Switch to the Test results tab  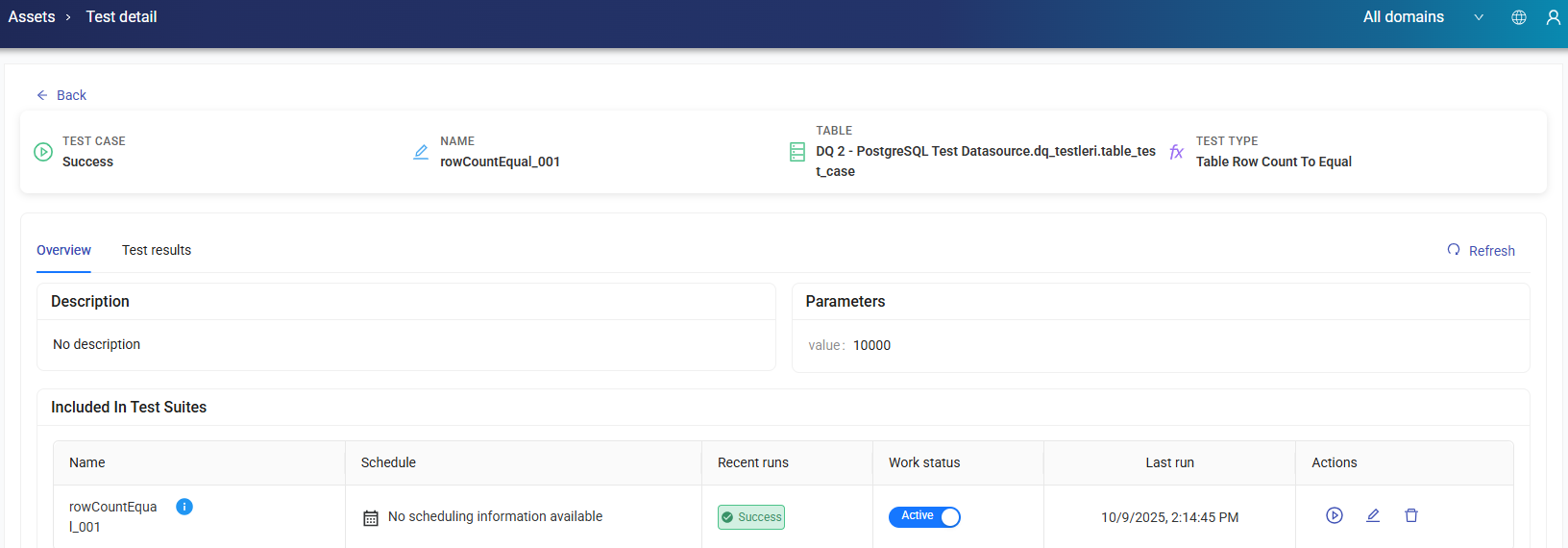(157, 250)
